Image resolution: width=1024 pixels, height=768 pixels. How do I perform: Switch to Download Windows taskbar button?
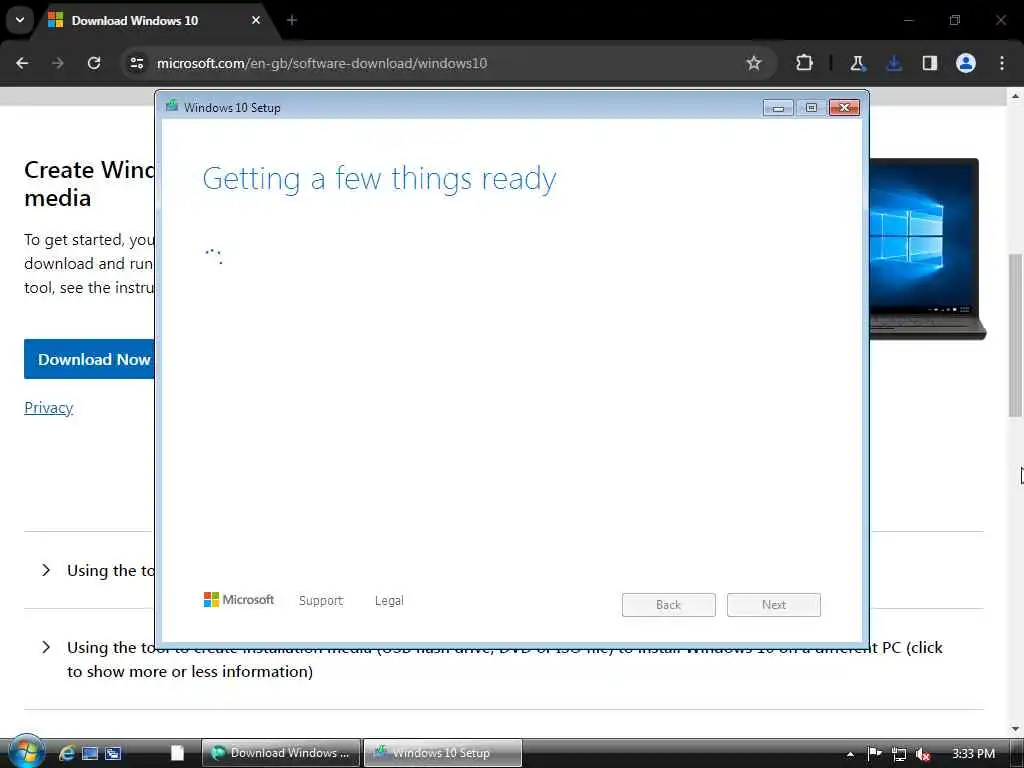coord(281,753)
